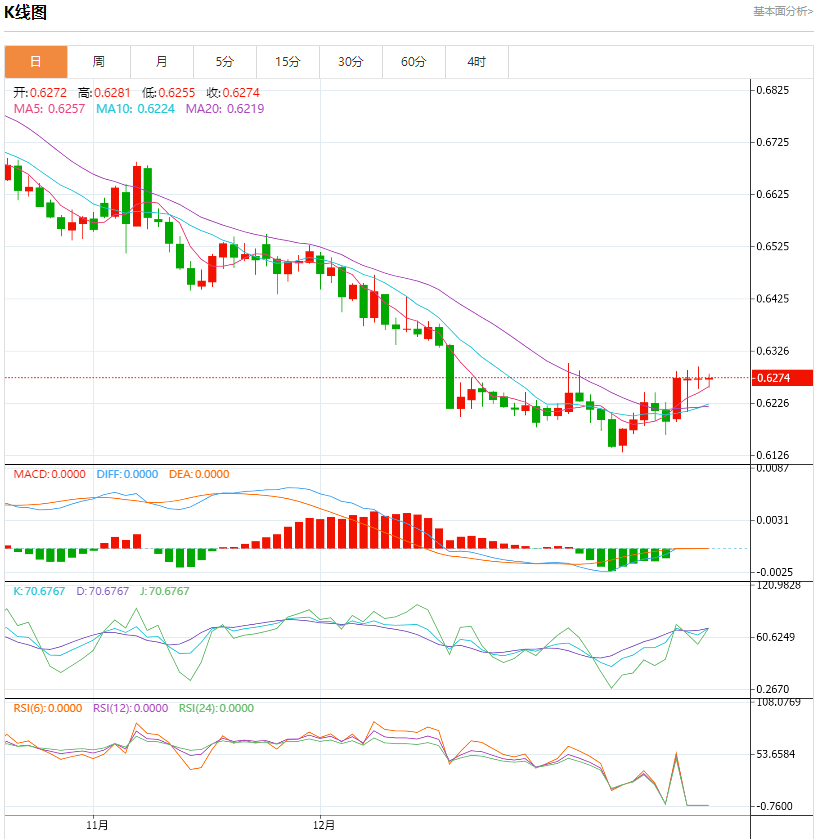This screenshot has width=814, height=839.
Task: Click the MA20 indicator label
Action: (x=225, y=109)
